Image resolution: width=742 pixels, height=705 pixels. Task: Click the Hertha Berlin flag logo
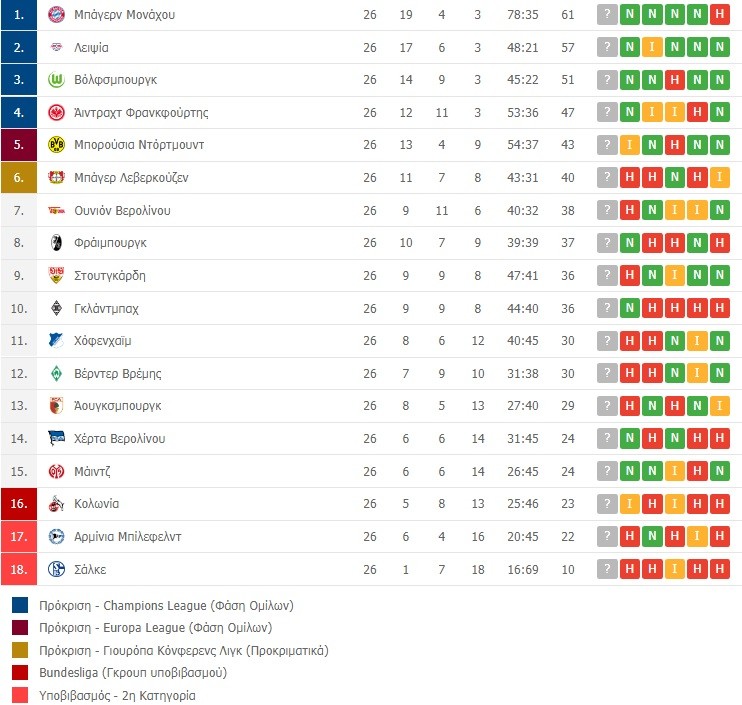click(56, 439)
